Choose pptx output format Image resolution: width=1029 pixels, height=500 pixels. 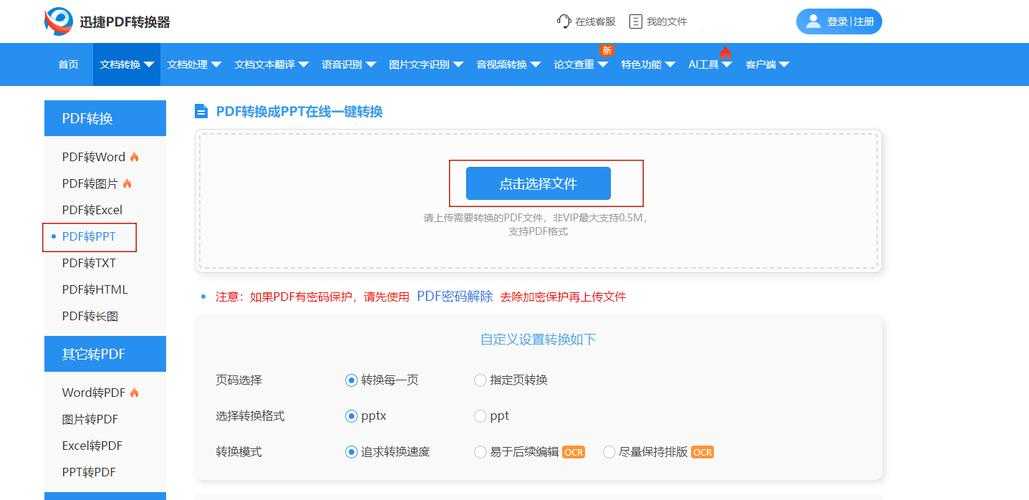(351, 416)
